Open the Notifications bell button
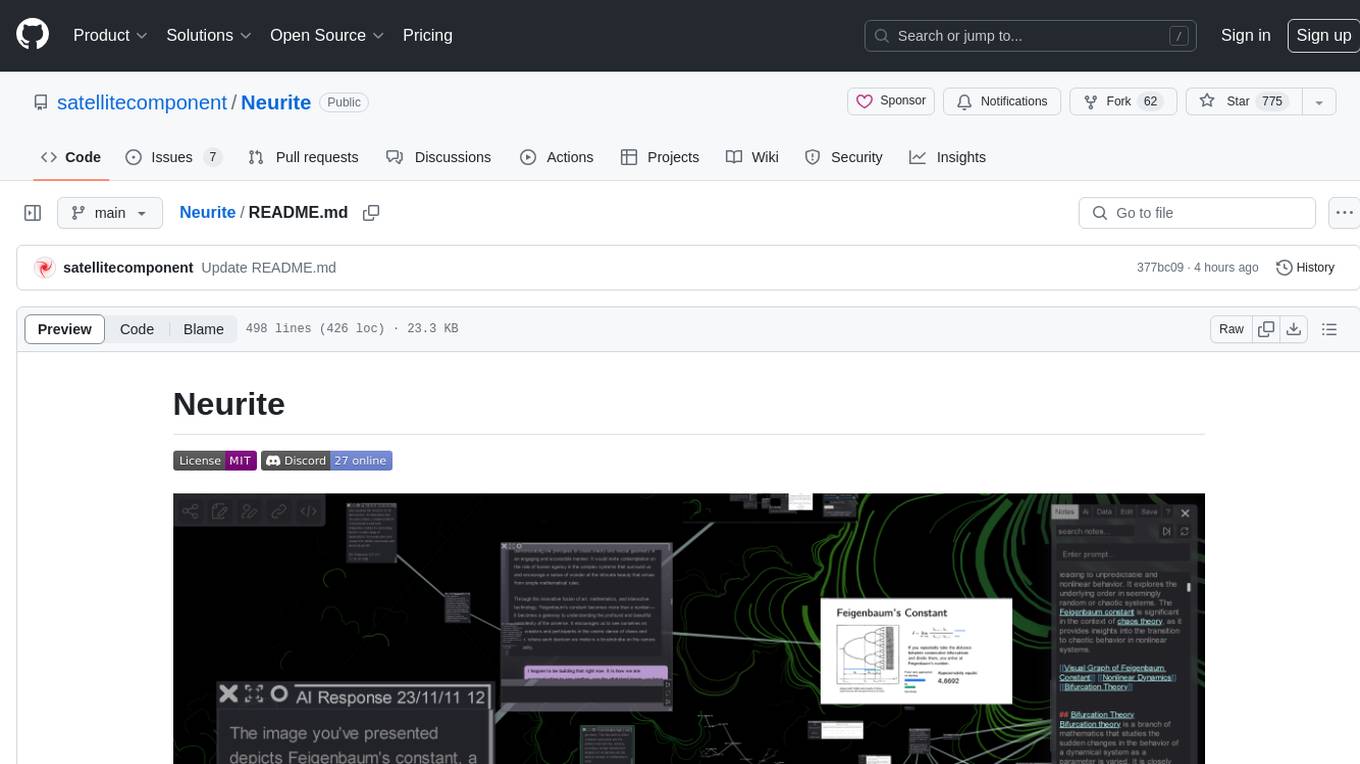The width and height of the screenshot is (1360, 764). [1002, 101]
